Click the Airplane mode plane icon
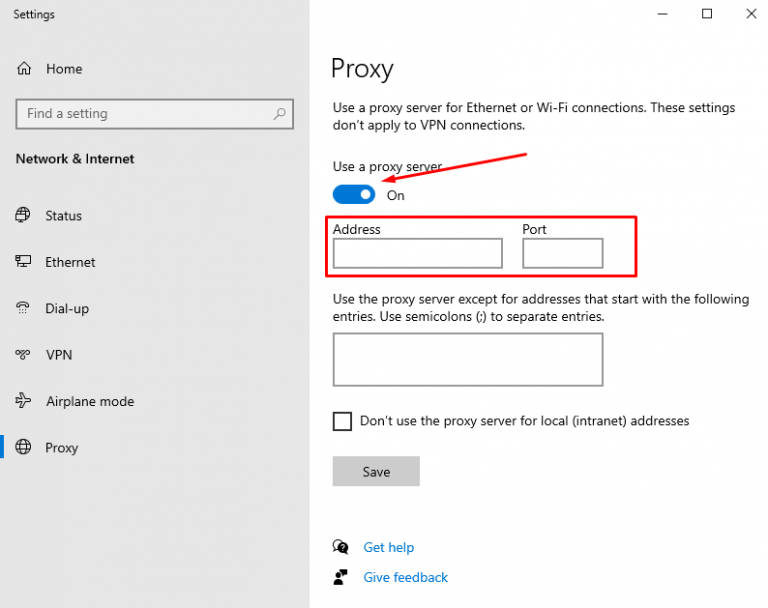This screenshot has width=768, height=608. (x=23, y=401)
